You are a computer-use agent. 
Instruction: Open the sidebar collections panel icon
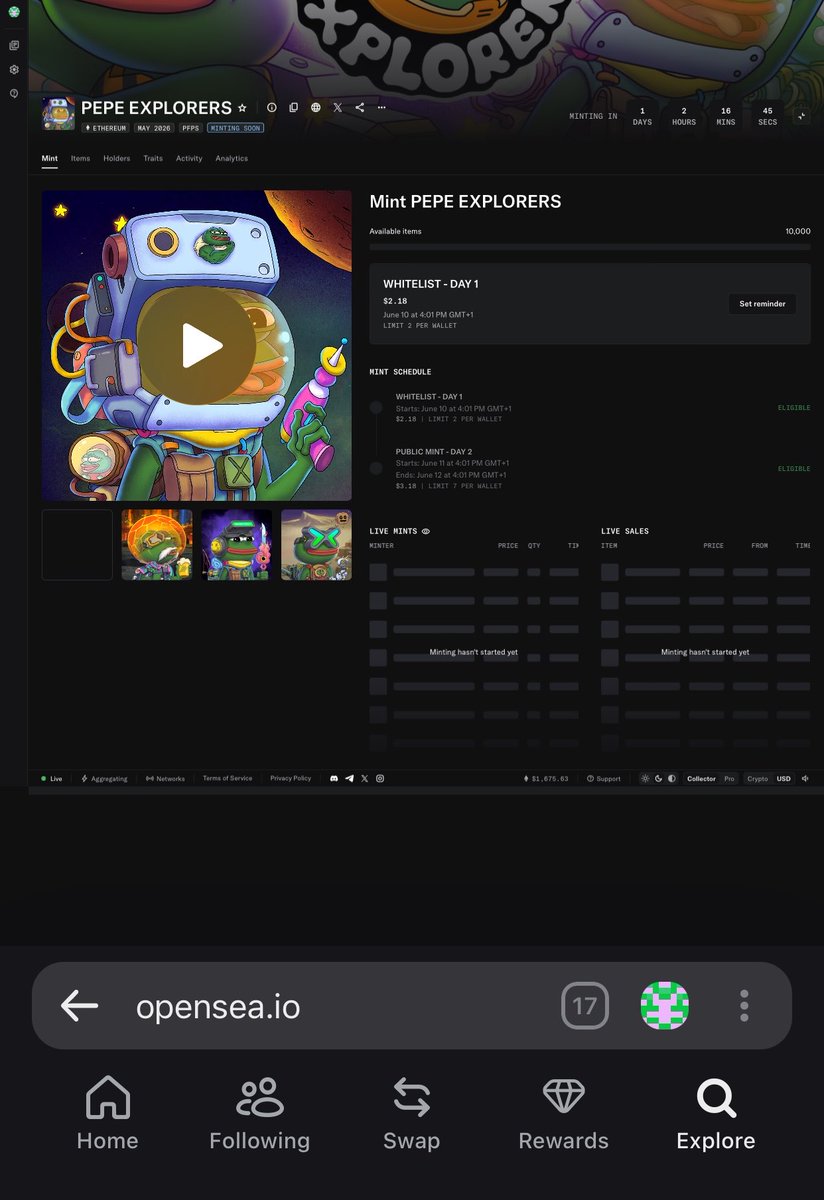point(14,46)
